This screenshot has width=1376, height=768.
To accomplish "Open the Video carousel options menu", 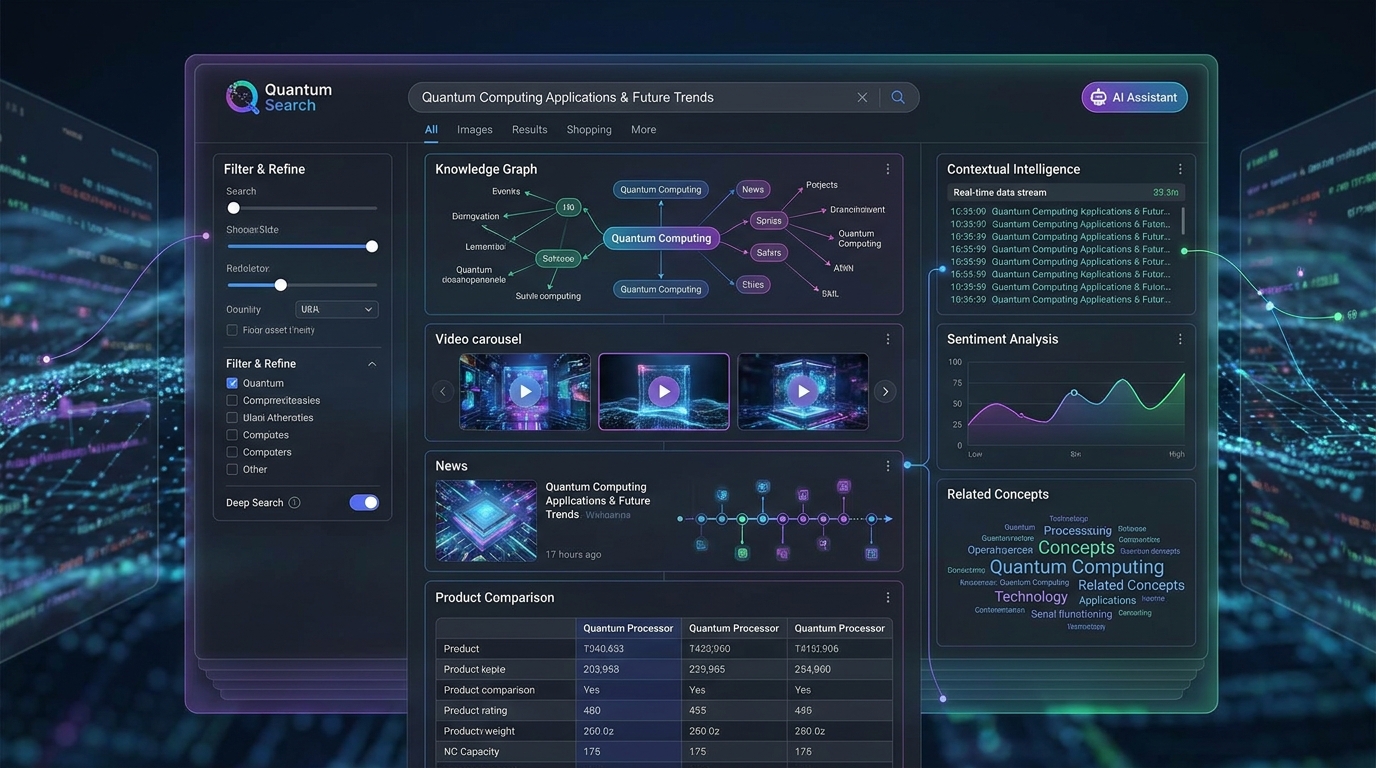I will tap(887, 339).
